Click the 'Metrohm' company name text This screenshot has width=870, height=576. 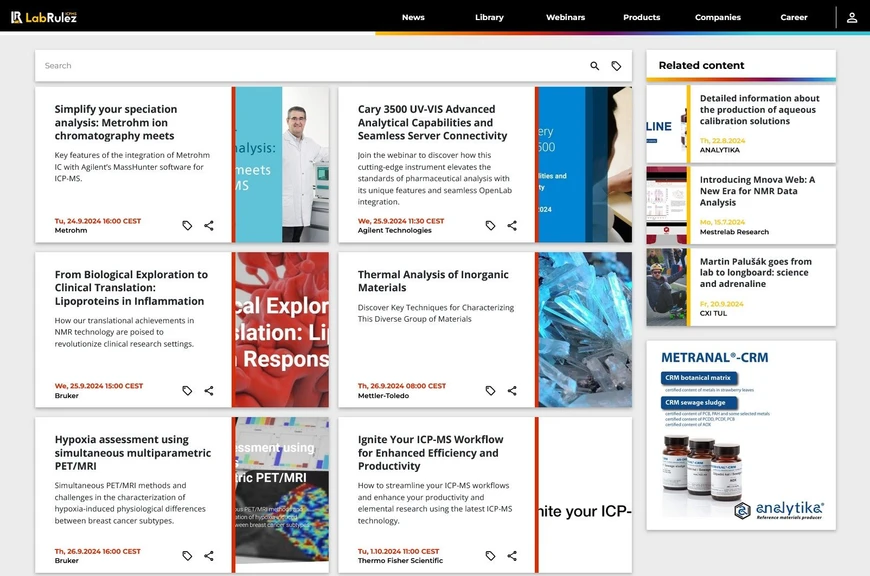(70, 230)
